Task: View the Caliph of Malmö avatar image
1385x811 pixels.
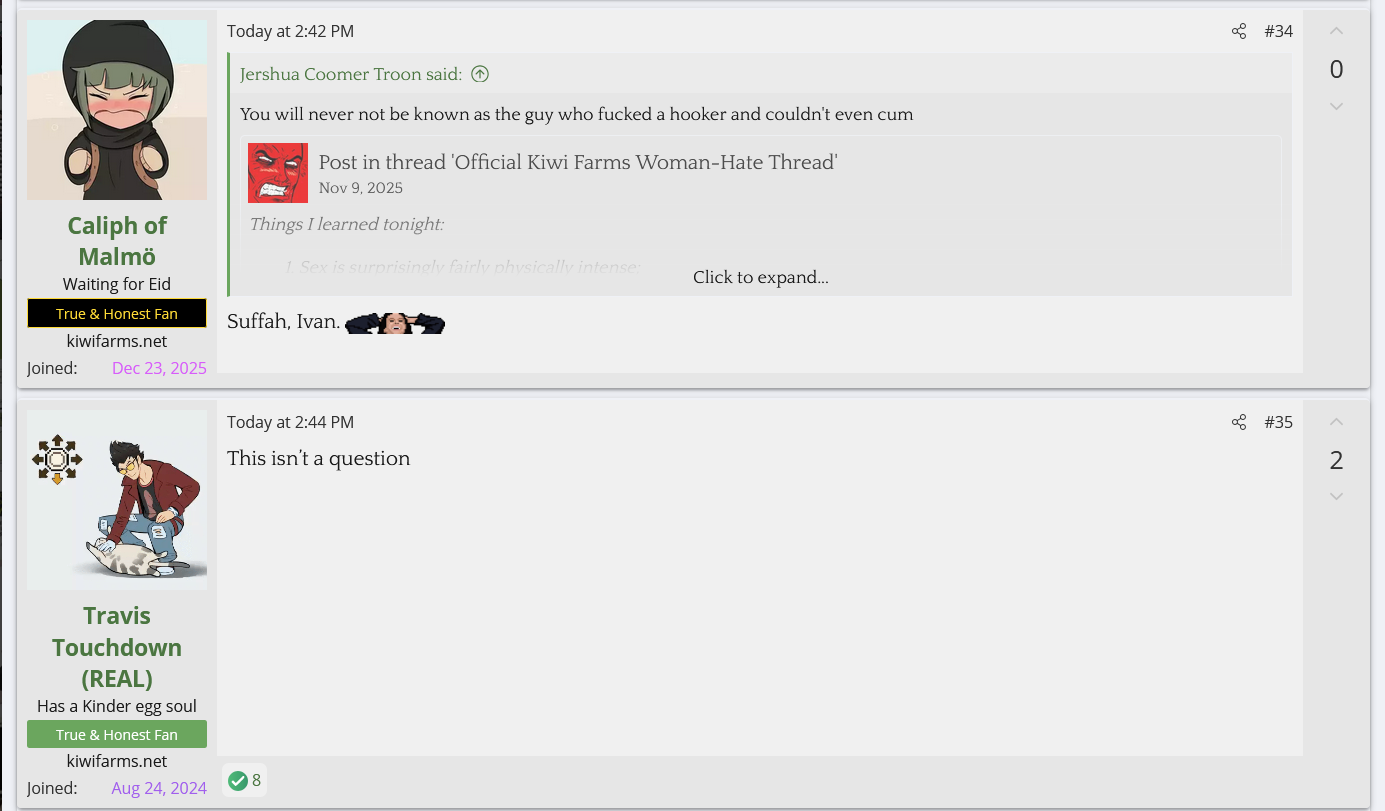Action: click(x=117, y=110)
